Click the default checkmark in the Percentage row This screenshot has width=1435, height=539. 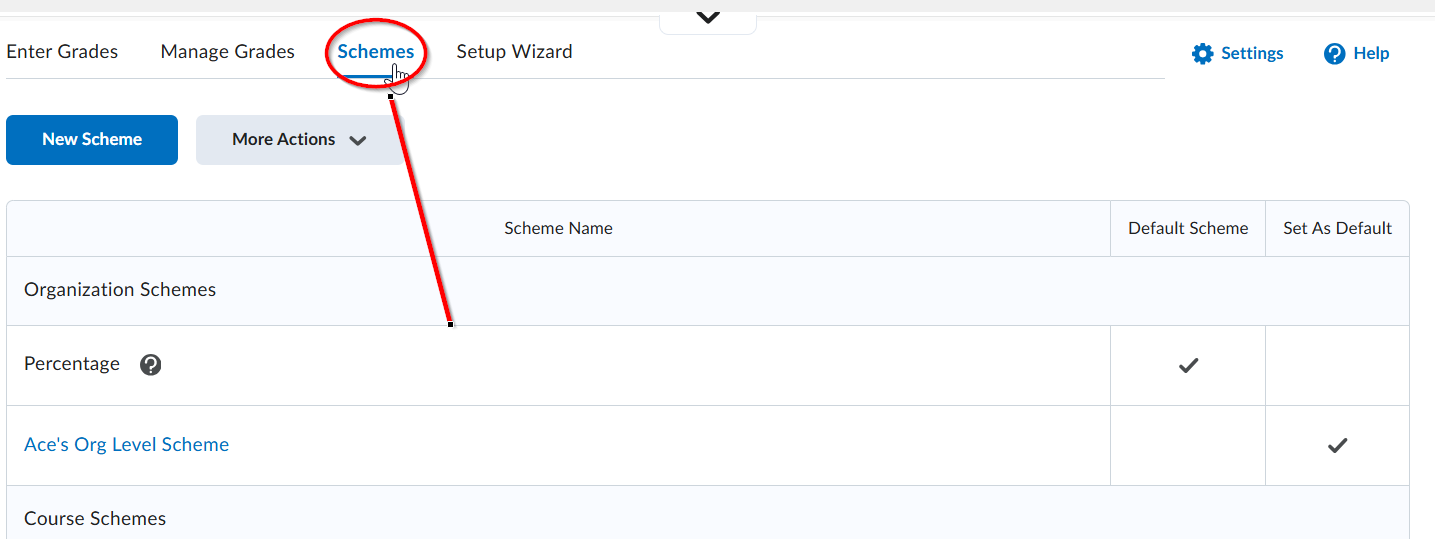pyautogui.click(x=1188, y=366)
